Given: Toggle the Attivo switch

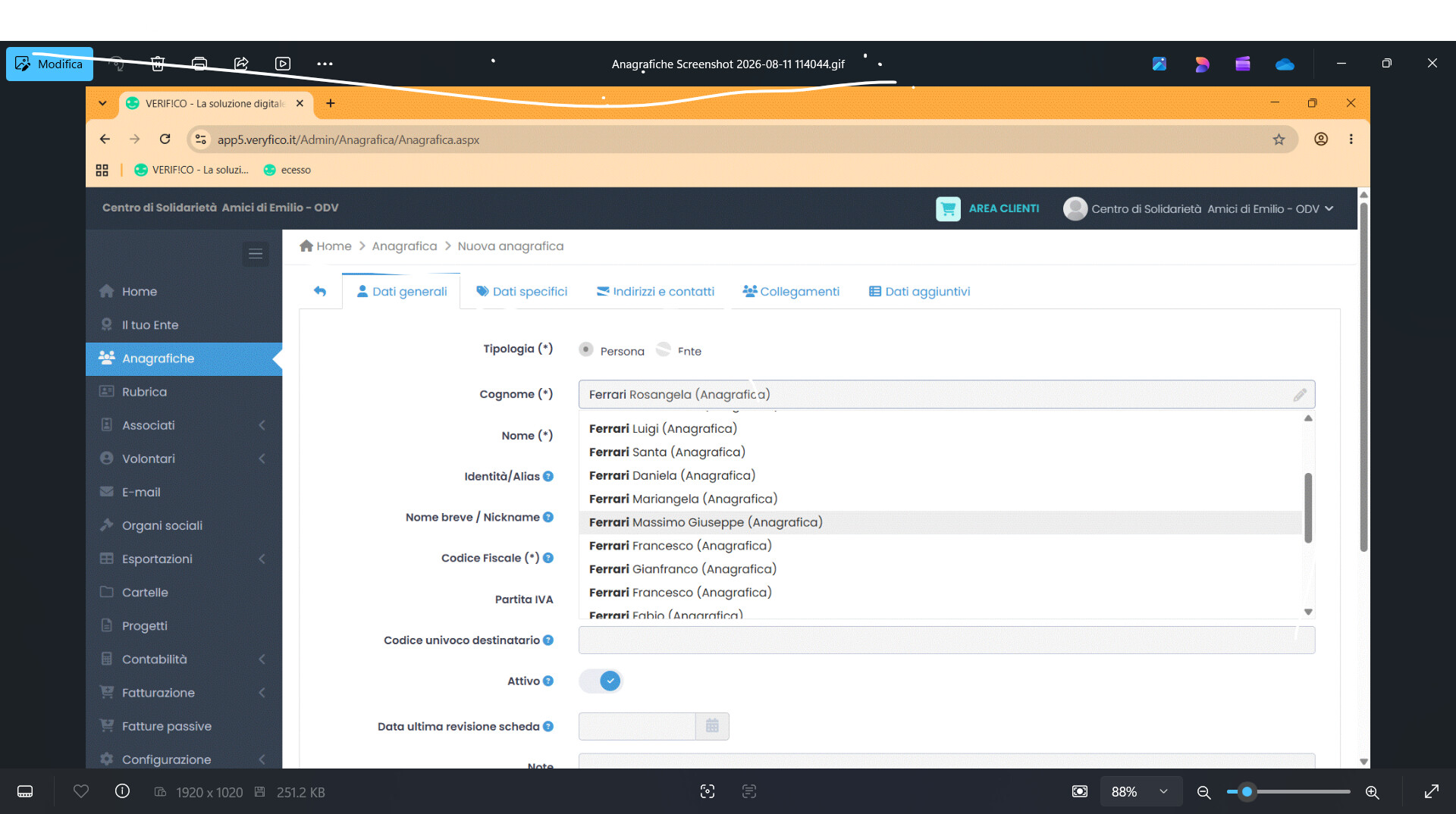Looking at the screenshot, I should [601, 681].
